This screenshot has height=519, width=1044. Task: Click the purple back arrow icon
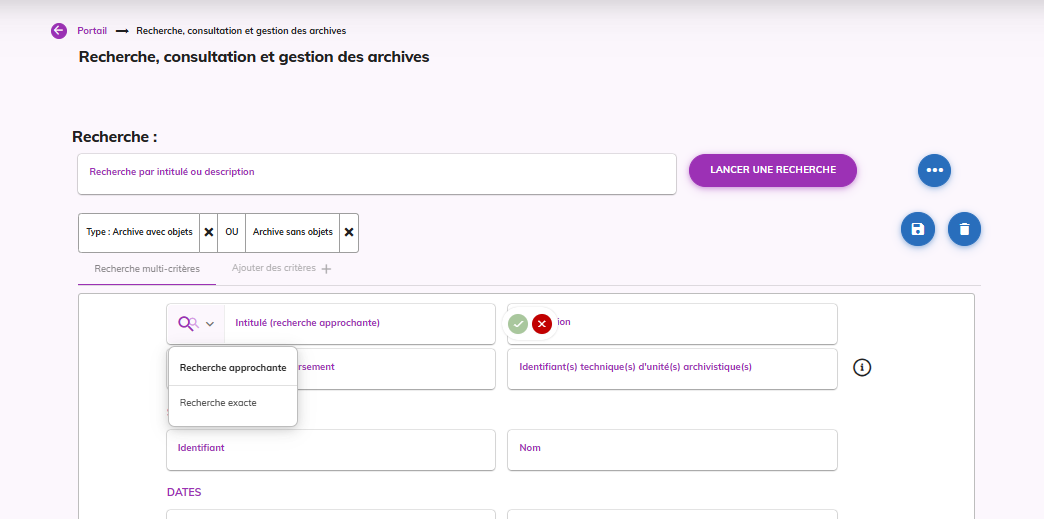coord(59,31)
